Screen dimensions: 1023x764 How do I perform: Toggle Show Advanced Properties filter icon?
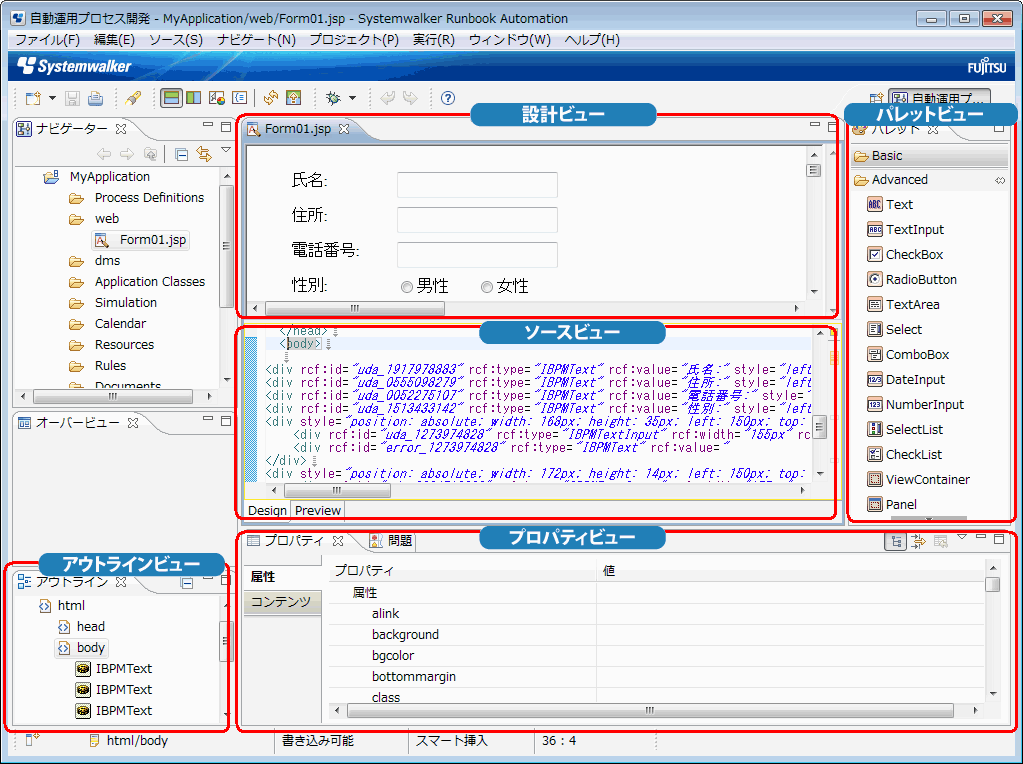(918, 542)
